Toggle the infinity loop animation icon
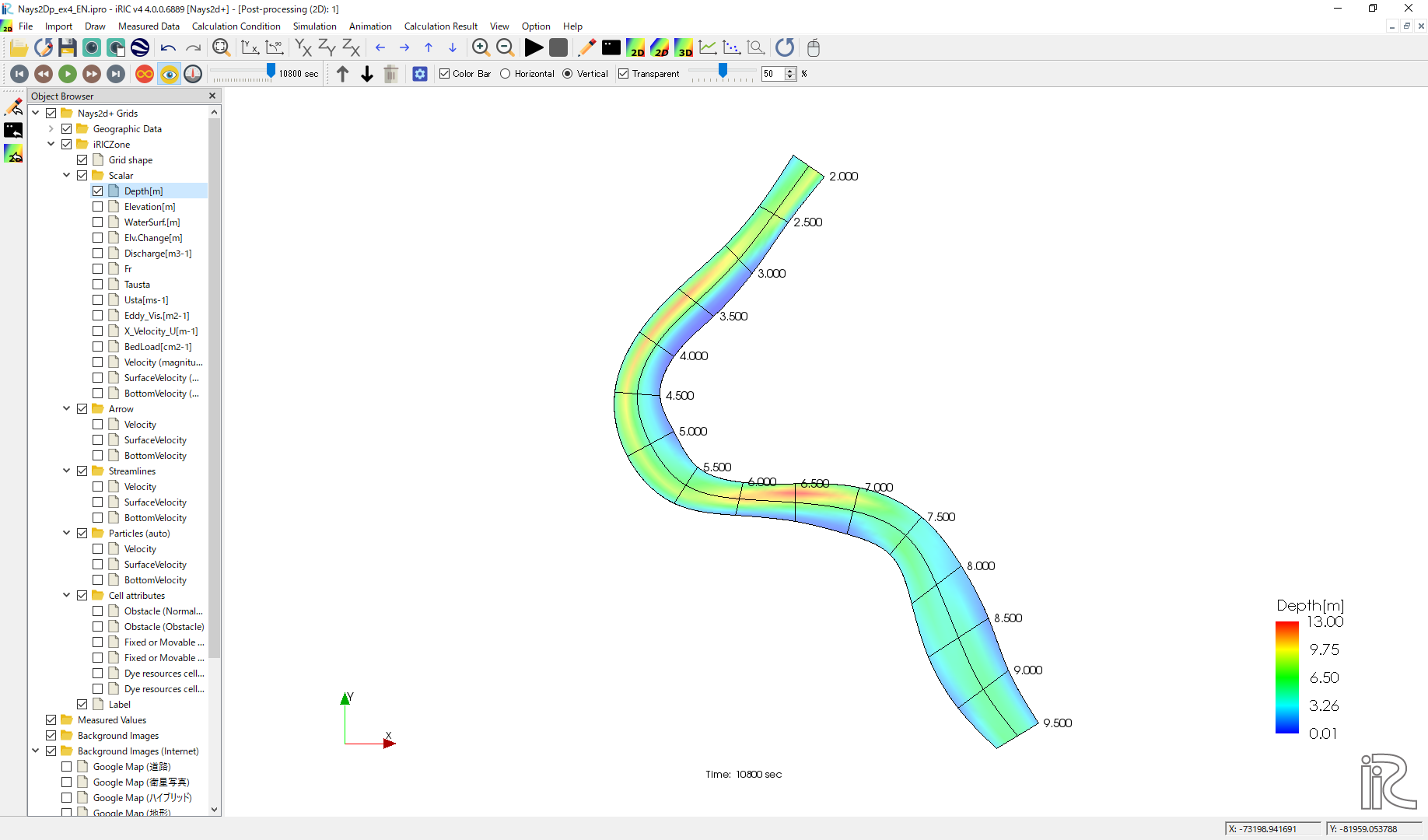Viewport: 1428px width, 840px height. click(x=145, y=74)
